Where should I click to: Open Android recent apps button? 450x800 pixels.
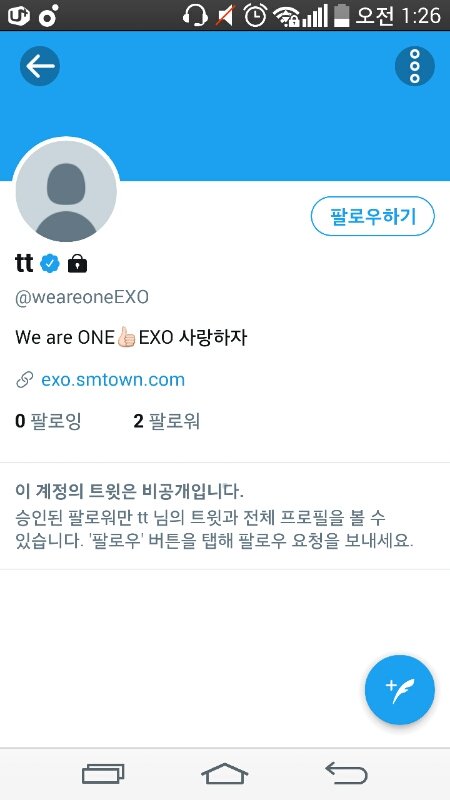click(103, 774)
